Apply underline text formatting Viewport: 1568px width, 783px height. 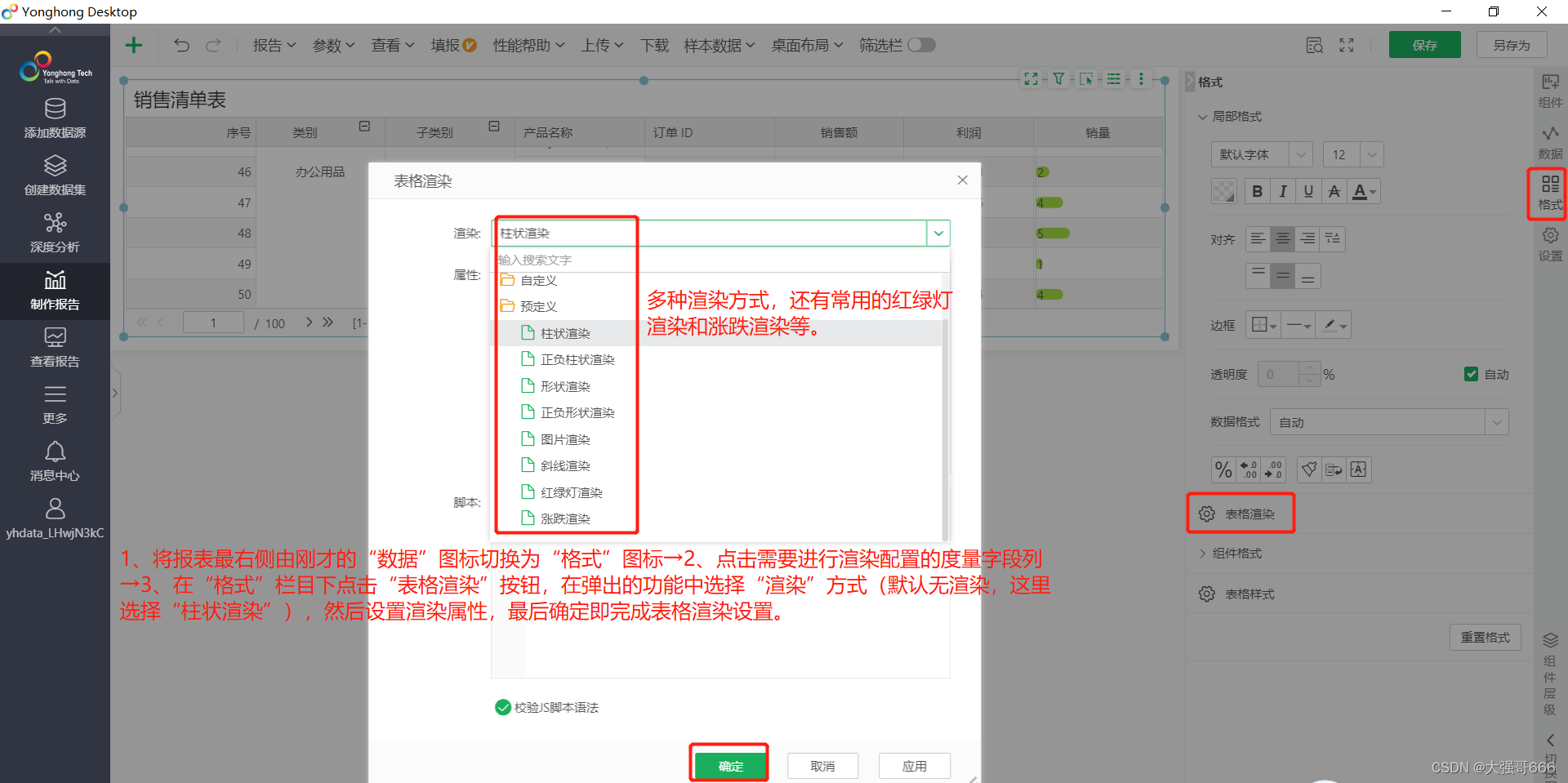[1308, 191]
